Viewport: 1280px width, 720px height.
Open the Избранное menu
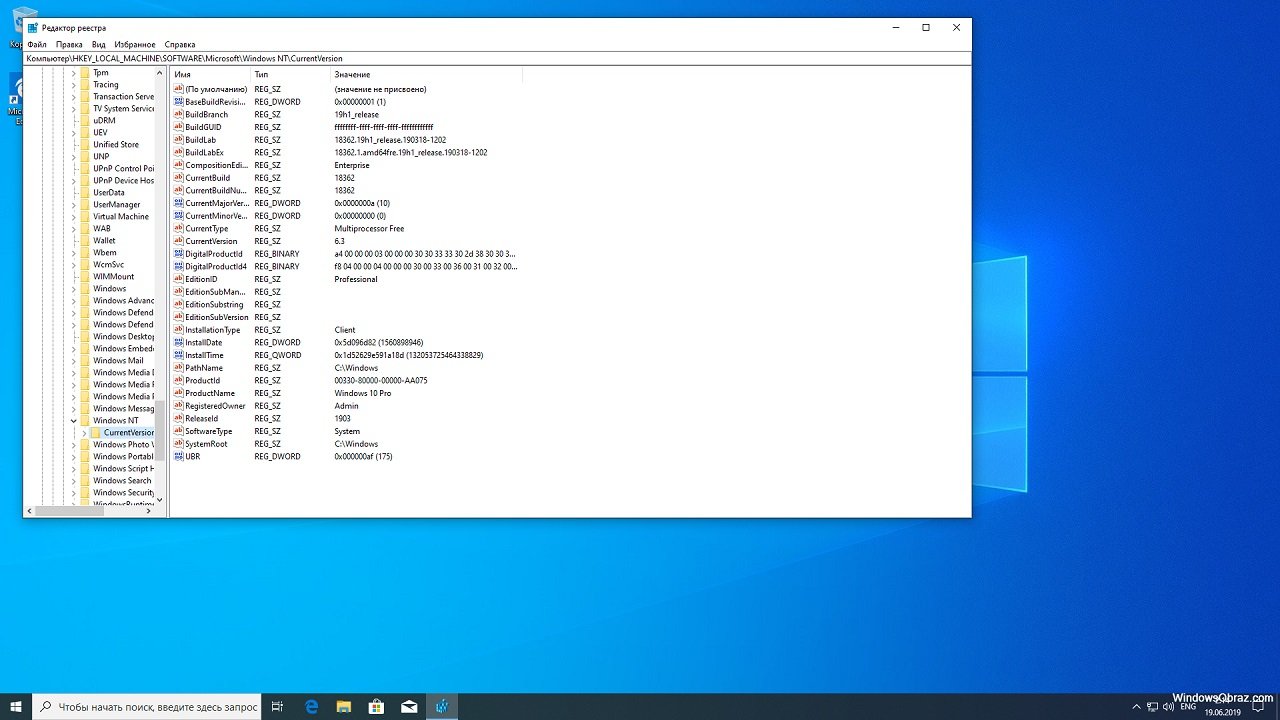click(x=135, y=45)
